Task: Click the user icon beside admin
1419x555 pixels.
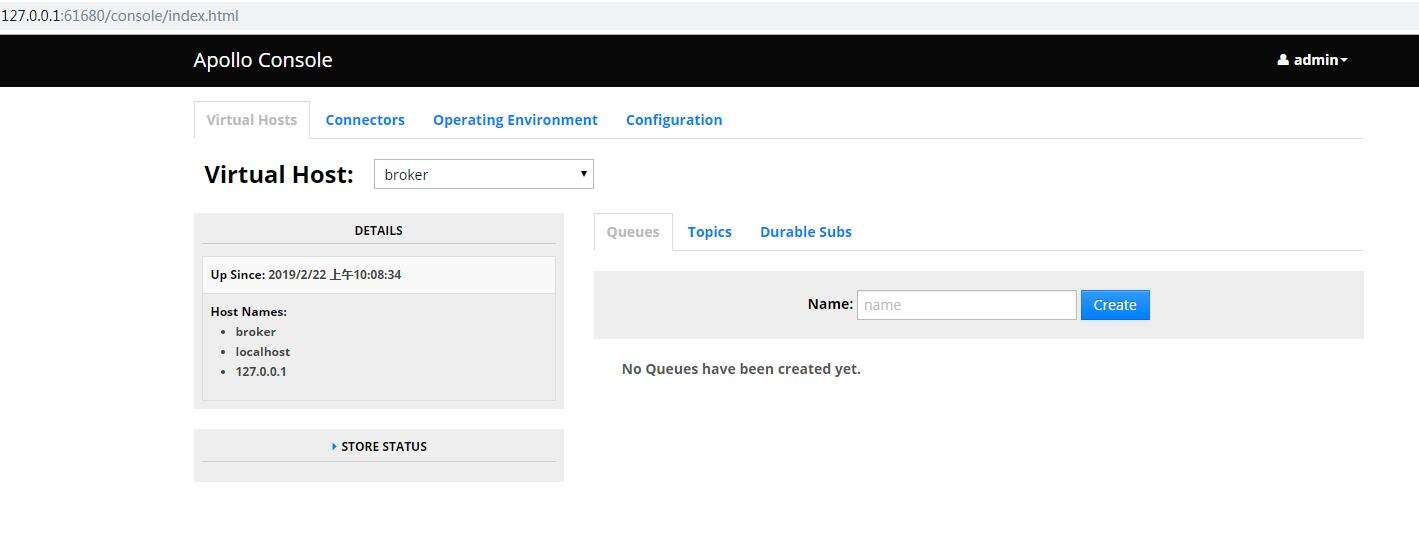Action: click(x=1283, y=60)
